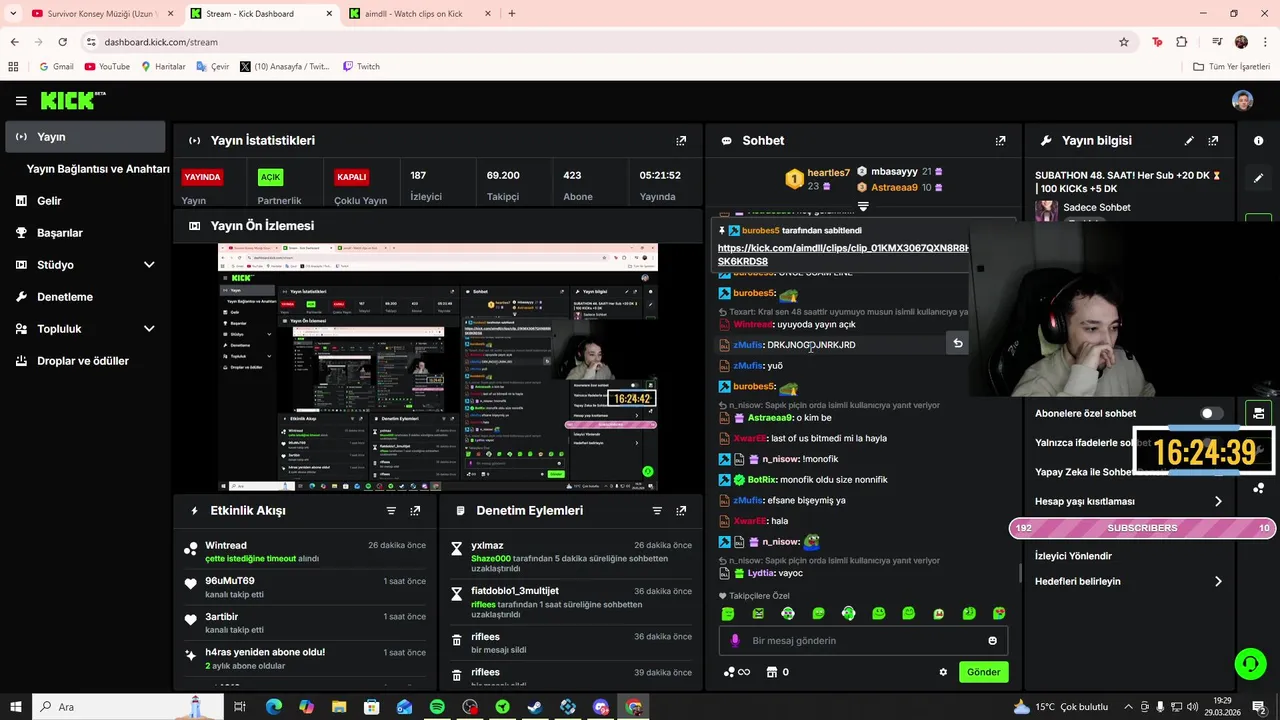Toggle Abonelere özel sohbet switch
Image resolution: width=1280 pixels, height=720 pixels.
(1211, 413)
